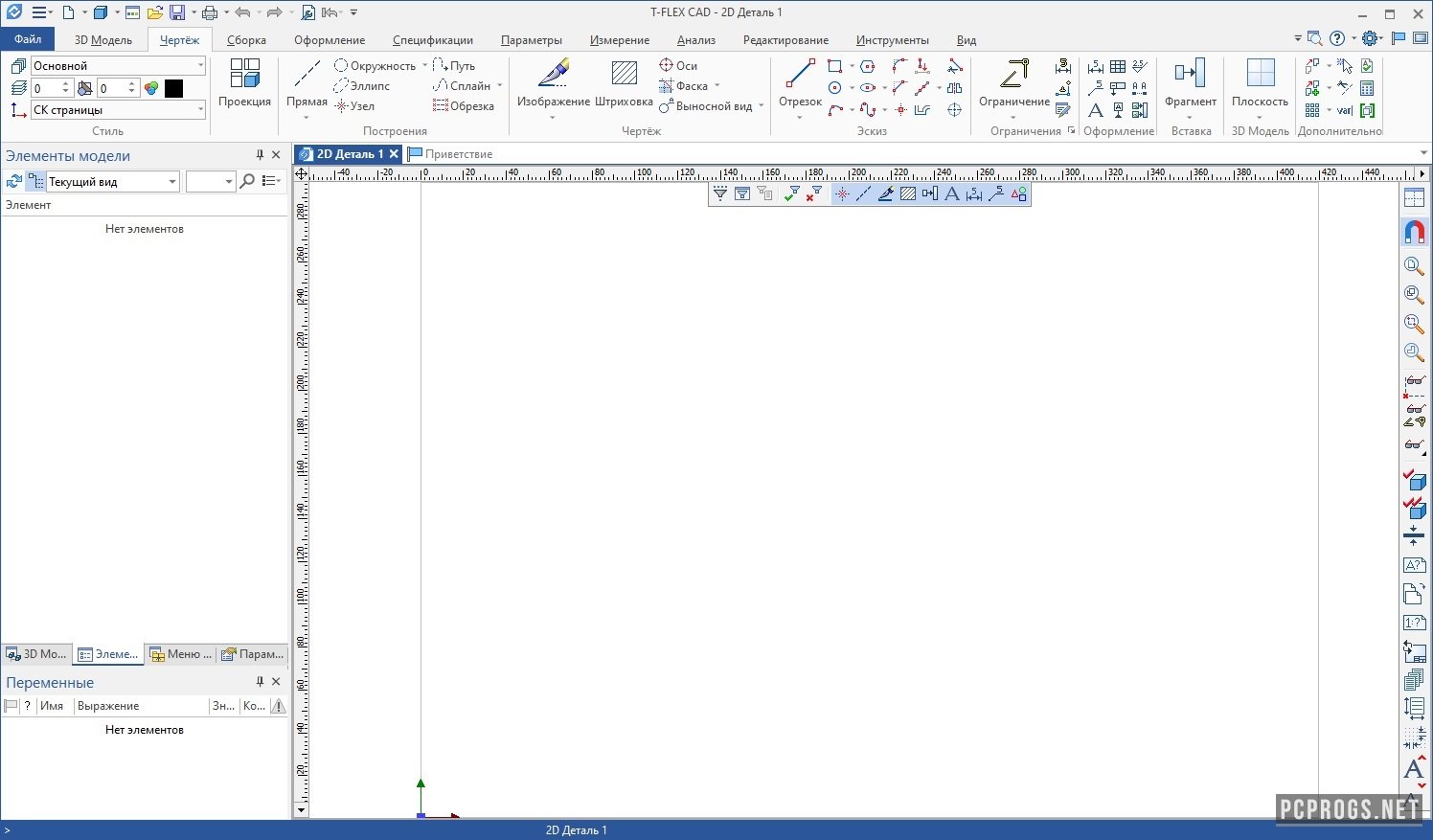
Task: Switch to the Меню panel tab
Action: point(181,654)
